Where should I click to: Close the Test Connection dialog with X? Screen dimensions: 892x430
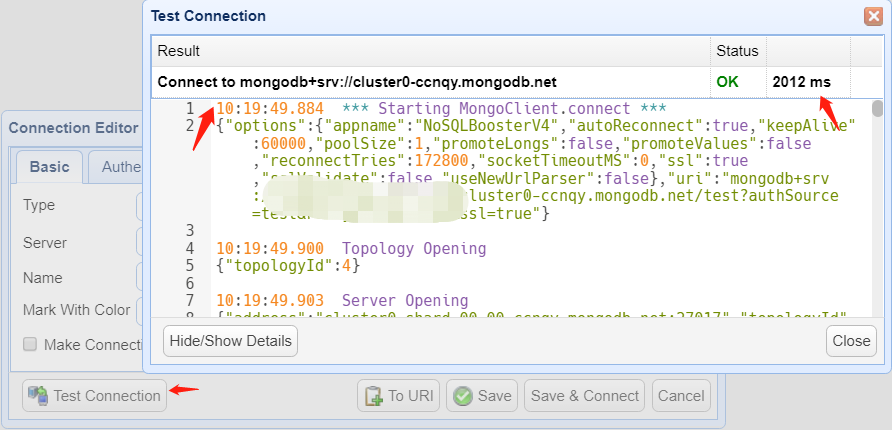coord(872,16)
